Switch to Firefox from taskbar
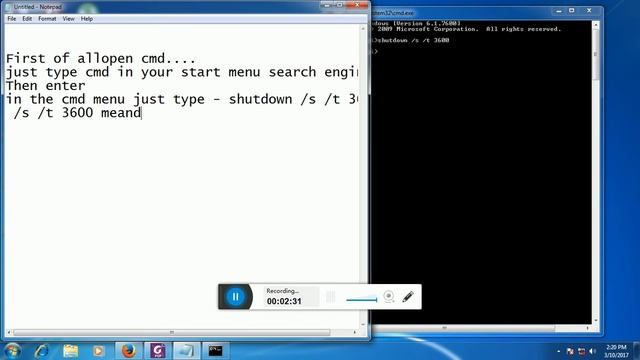Screen dimensions: 640x360 pos(129,351)
